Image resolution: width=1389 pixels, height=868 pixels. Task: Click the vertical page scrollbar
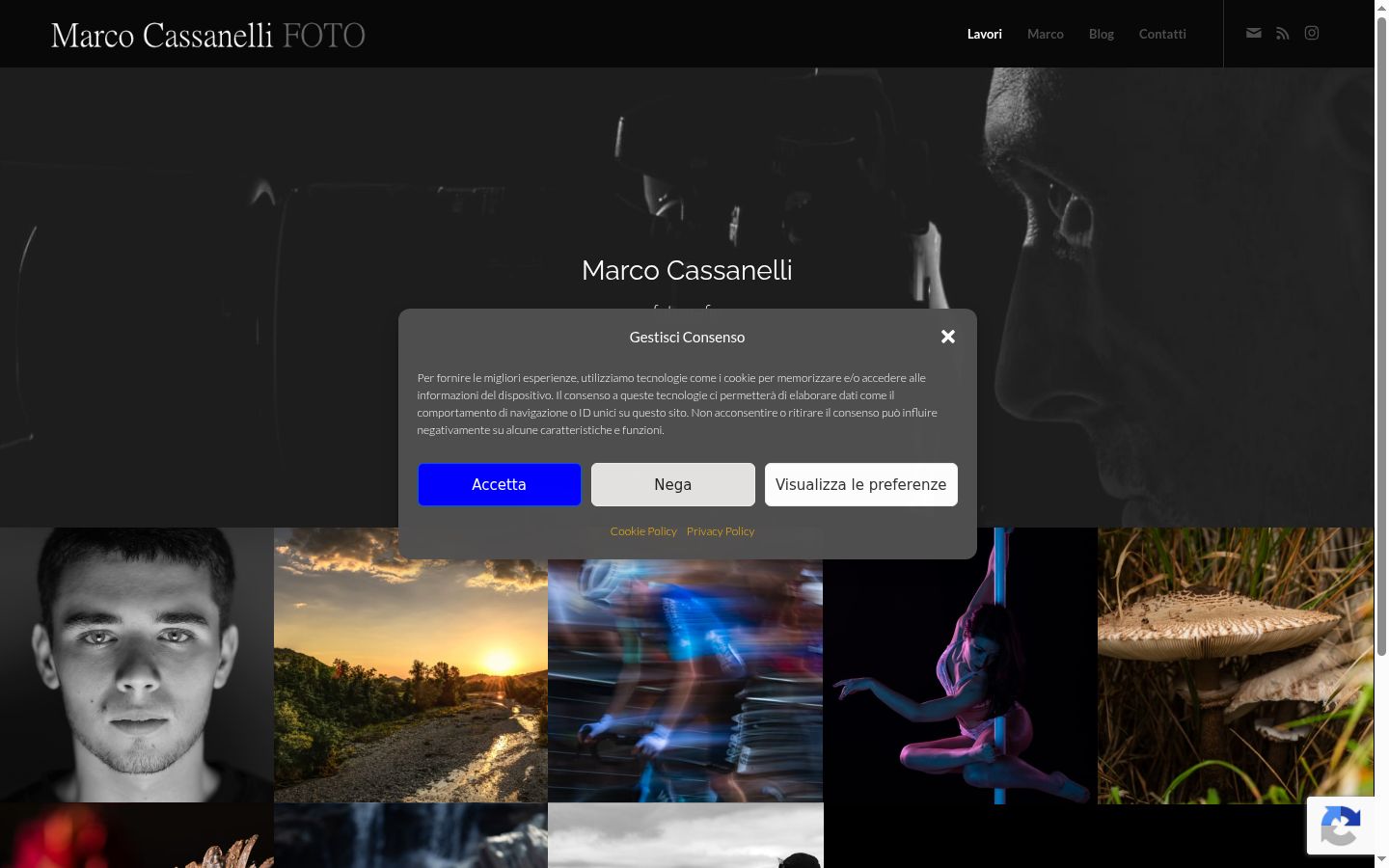[1381, 338]
